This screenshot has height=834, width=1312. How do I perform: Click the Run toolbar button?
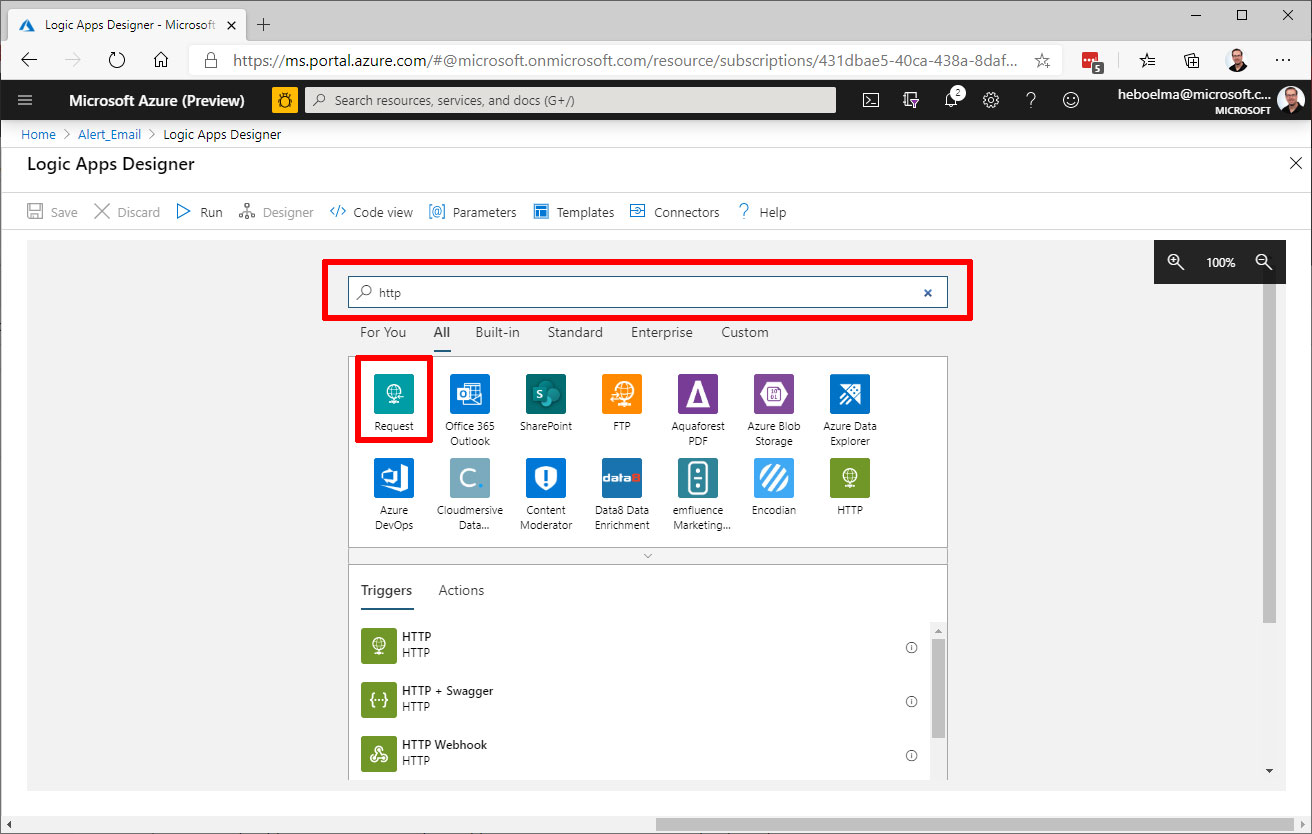click(199, 212)
